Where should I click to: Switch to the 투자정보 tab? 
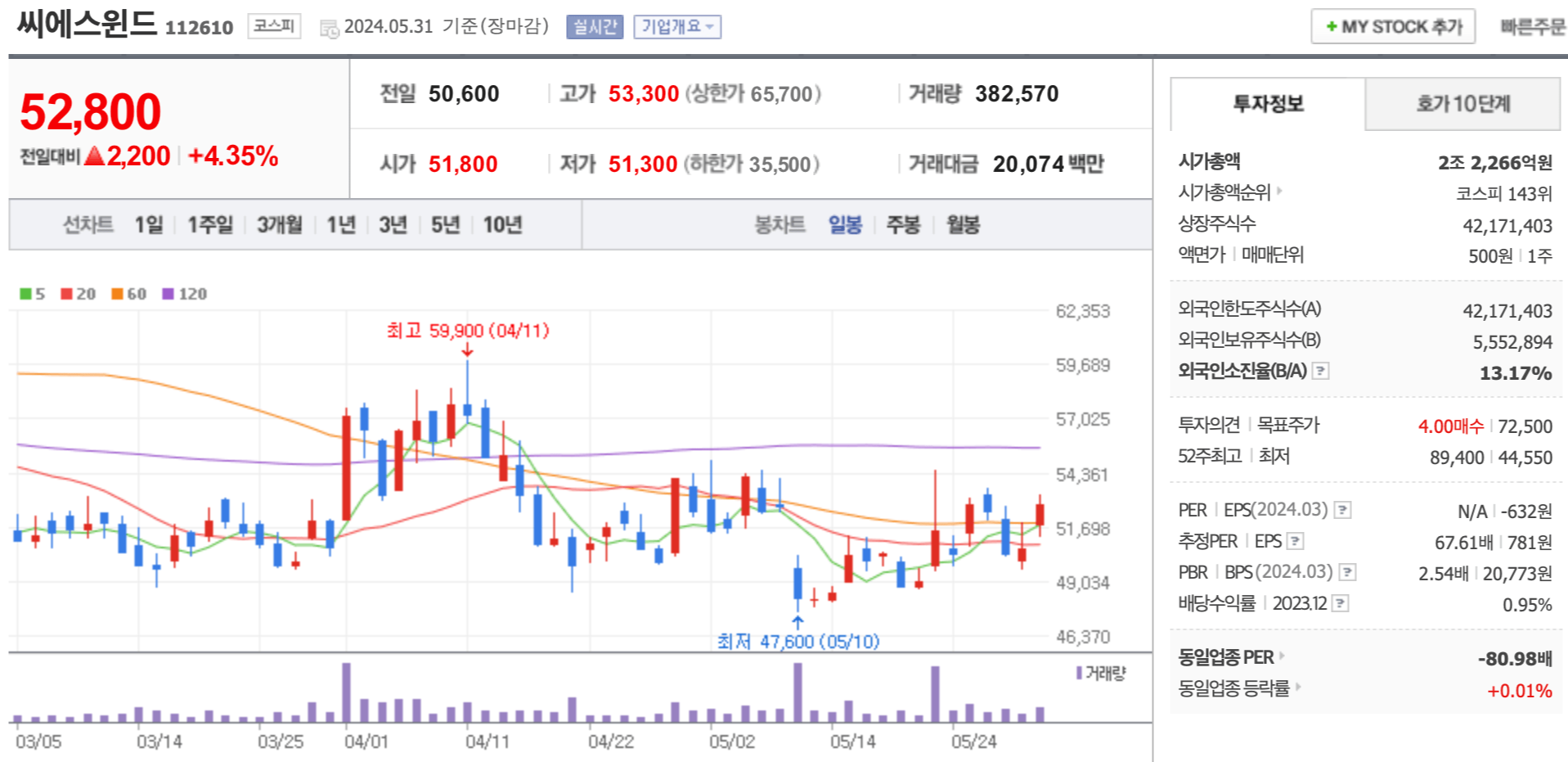click(x=1268, y=104)
